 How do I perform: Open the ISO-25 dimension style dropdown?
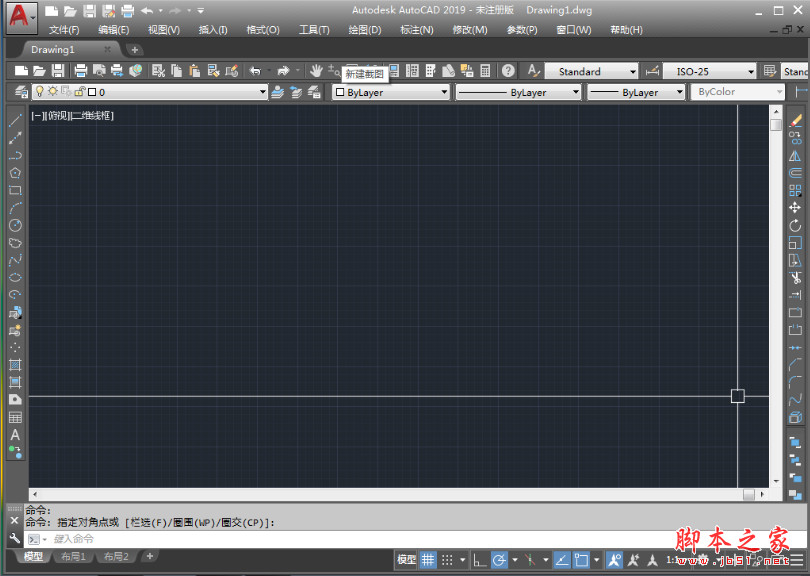click(750, 71)
